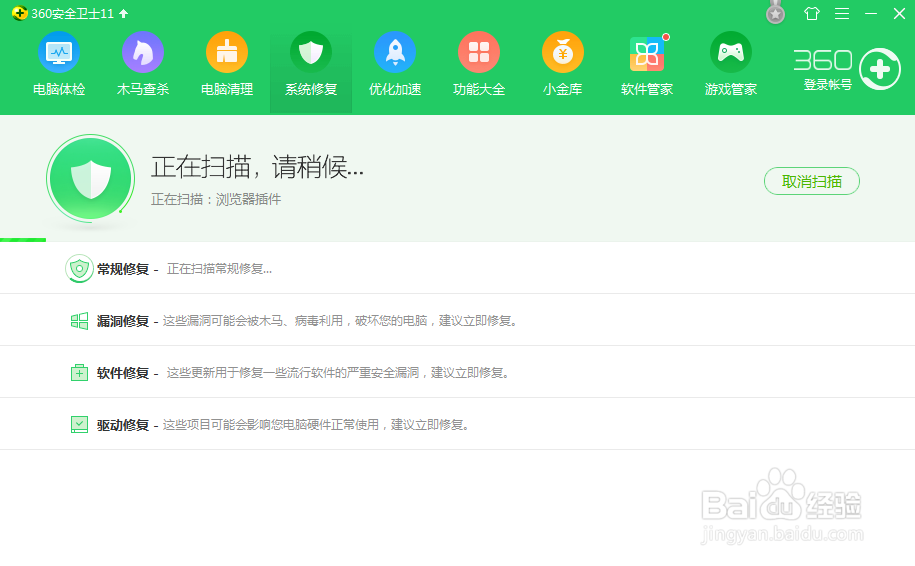Click 软件修复 description about 流行软件的严重安全漏洞
This screenshot has height=566, width=915.
pyautogui.click(x=338, y=373)
